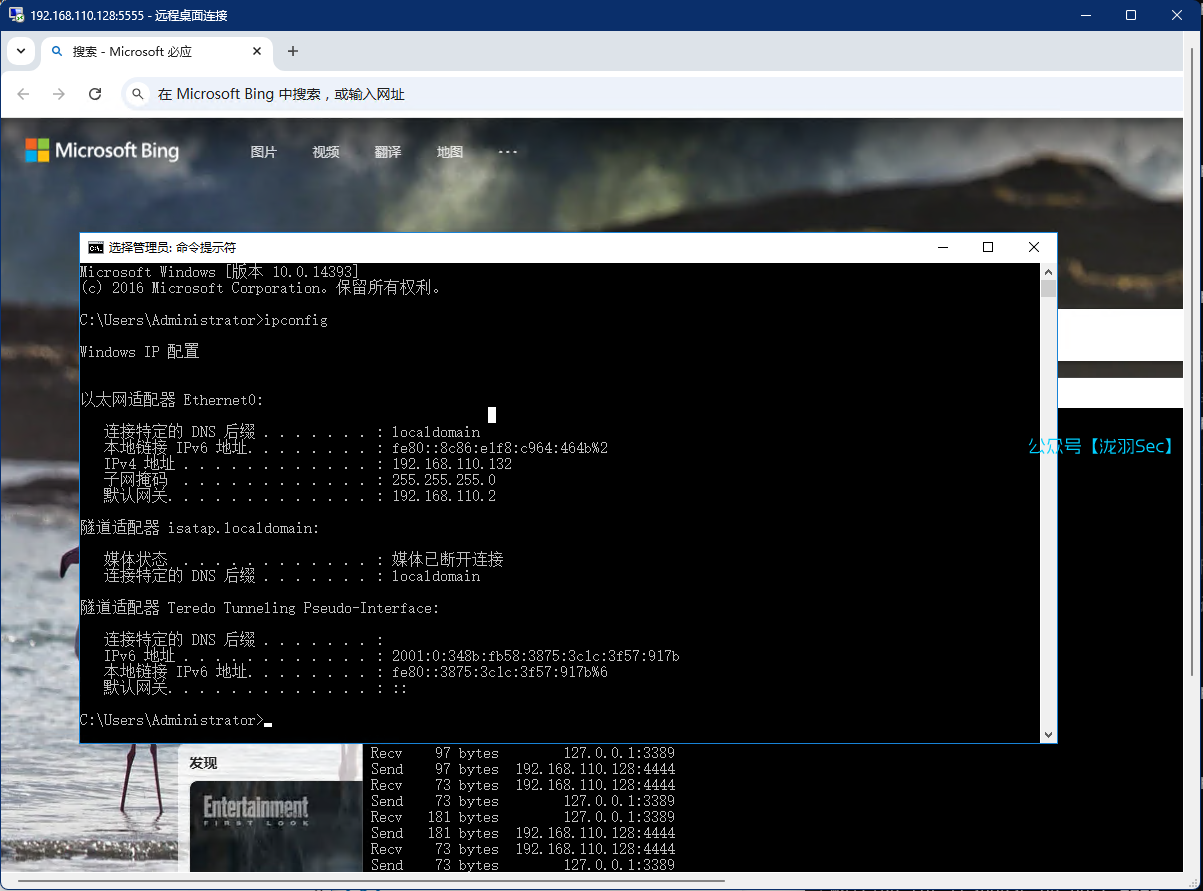Open the 视频 link in Bing navigation

326,152
